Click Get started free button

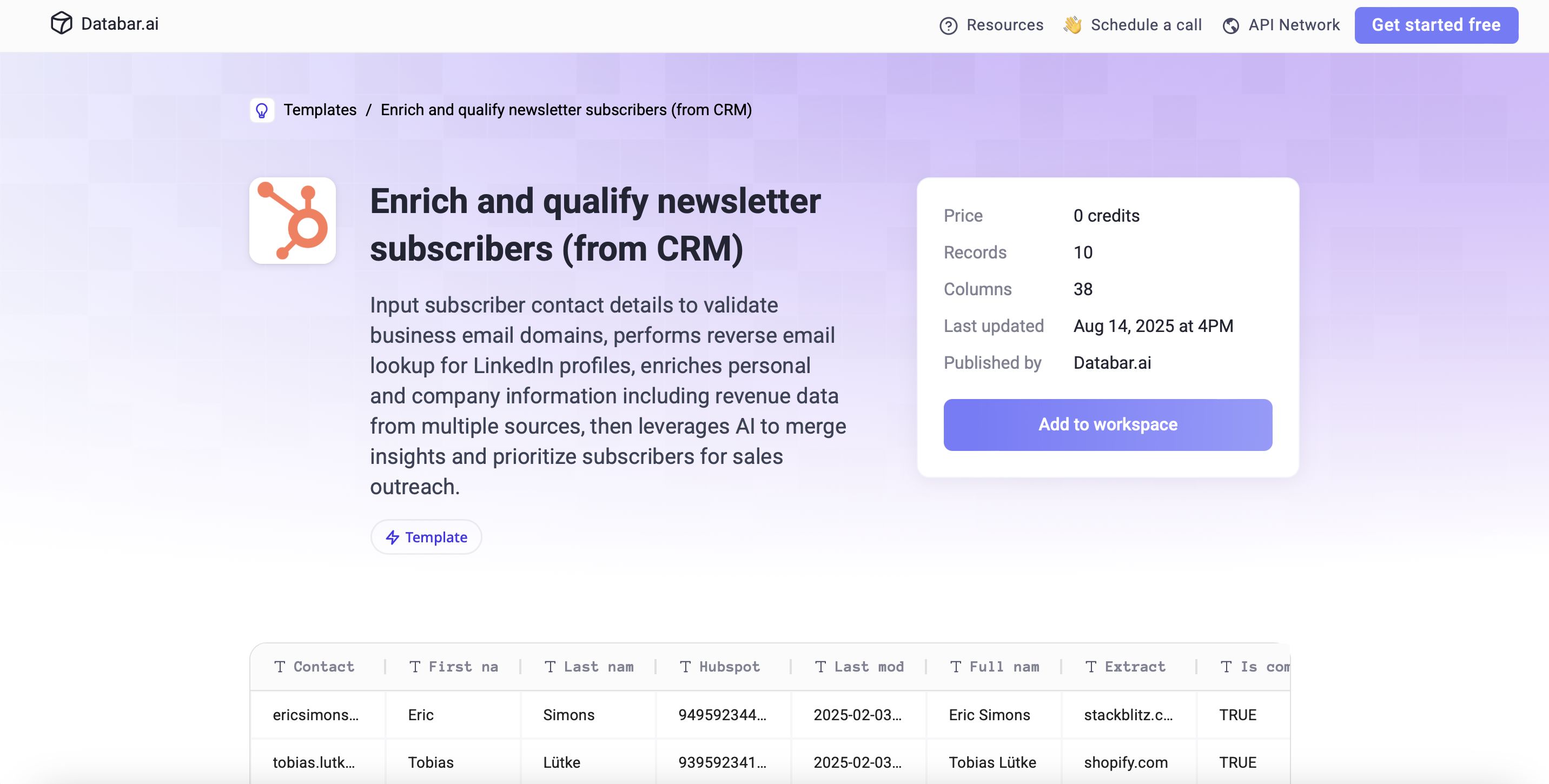(1436, 25)
